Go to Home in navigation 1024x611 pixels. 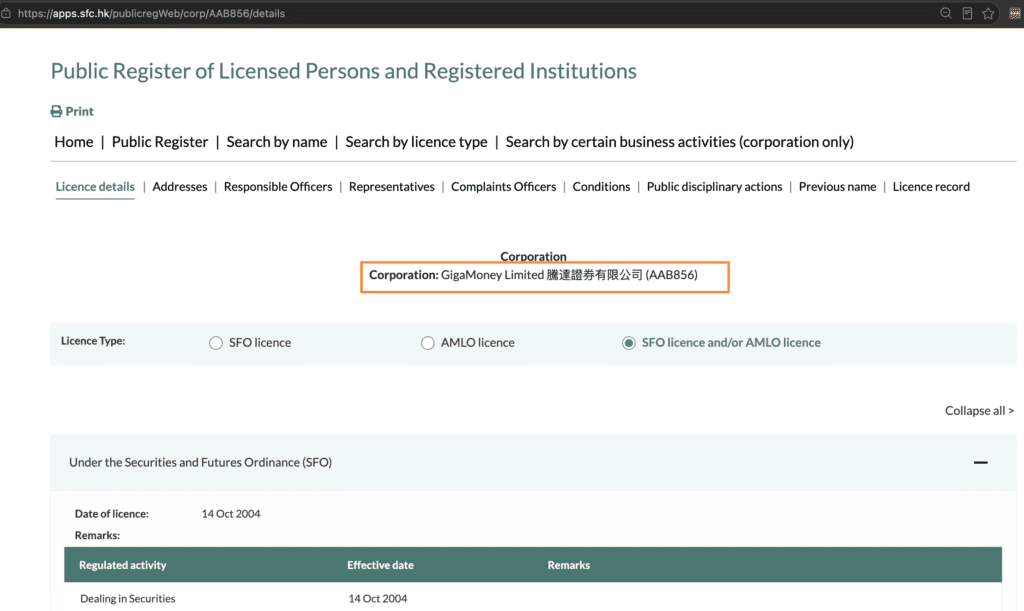click(x=74, y=142)
